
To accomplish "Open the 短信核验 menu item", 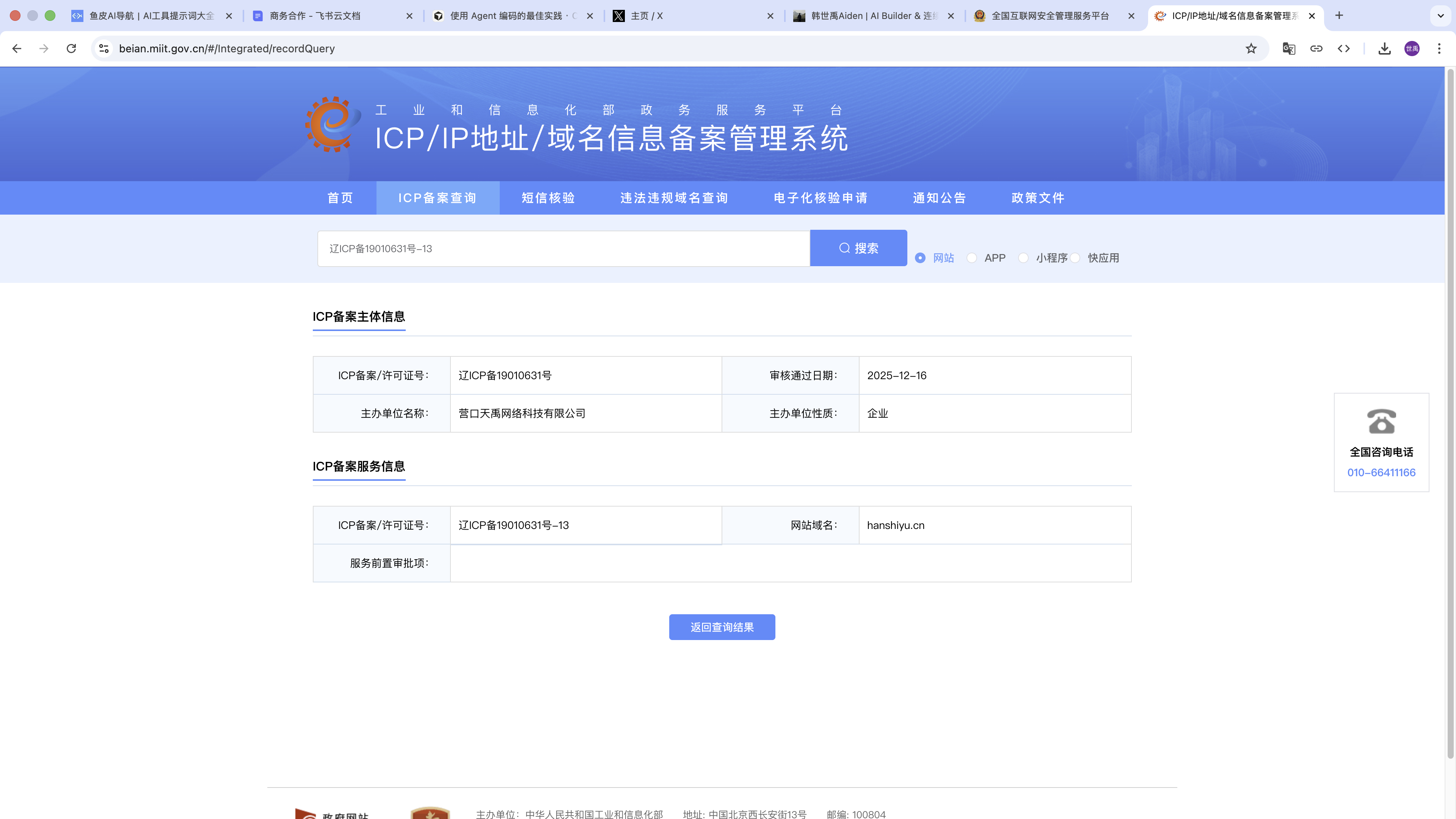I will [548, 198].
